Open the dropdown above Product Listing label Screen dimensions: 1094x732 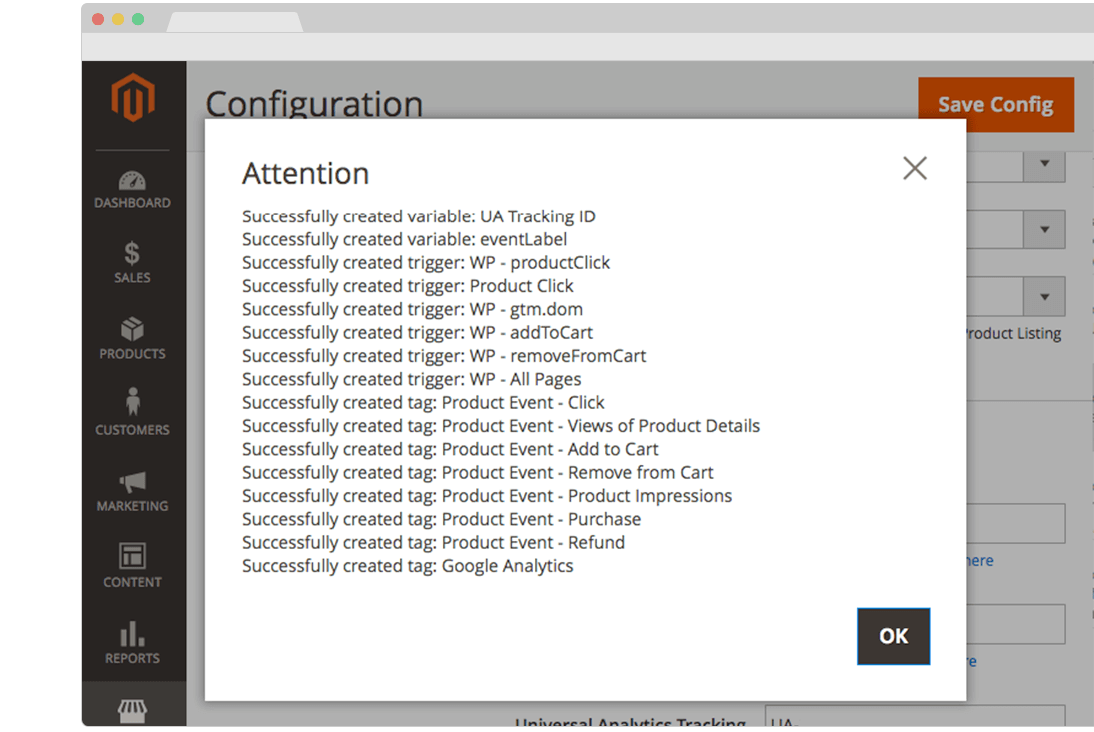click(1045, 296)
